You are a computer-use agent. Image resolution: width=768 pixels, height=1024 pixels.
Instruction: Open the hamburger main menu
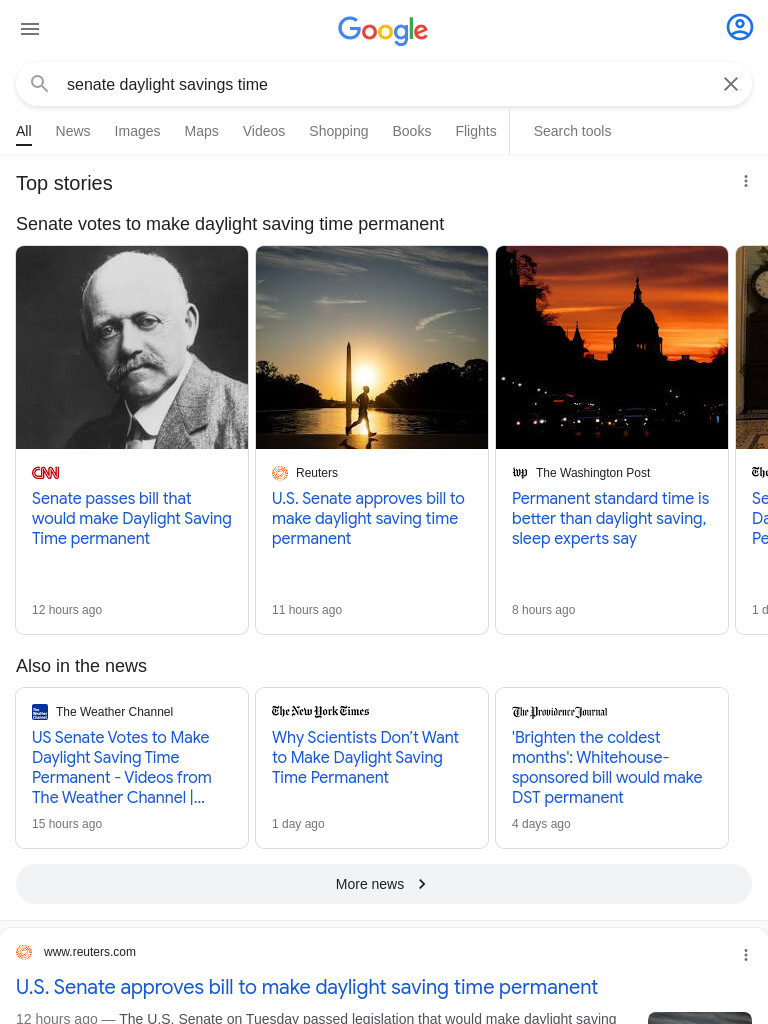(x=30, y=29)
